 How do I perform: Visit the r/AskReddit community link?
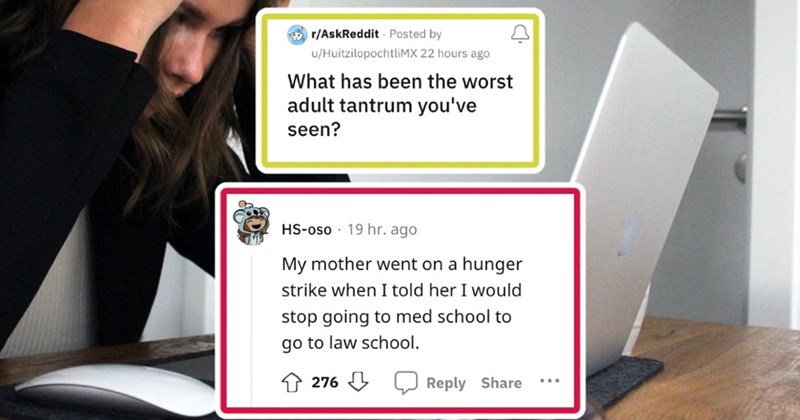[x=345, y=34]
